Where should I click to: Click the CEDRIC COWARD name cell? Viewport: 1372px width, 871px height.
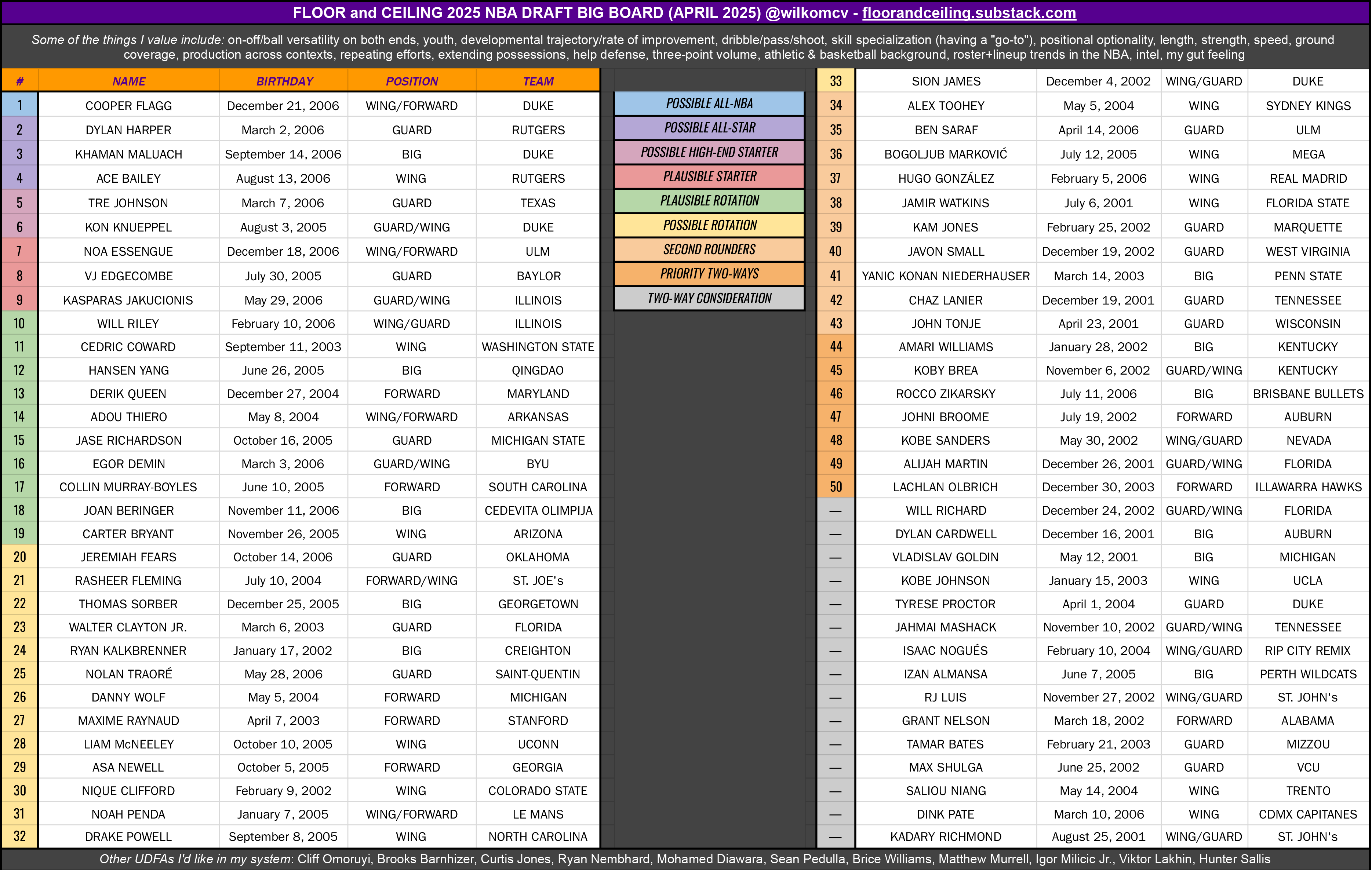(129, 347)
